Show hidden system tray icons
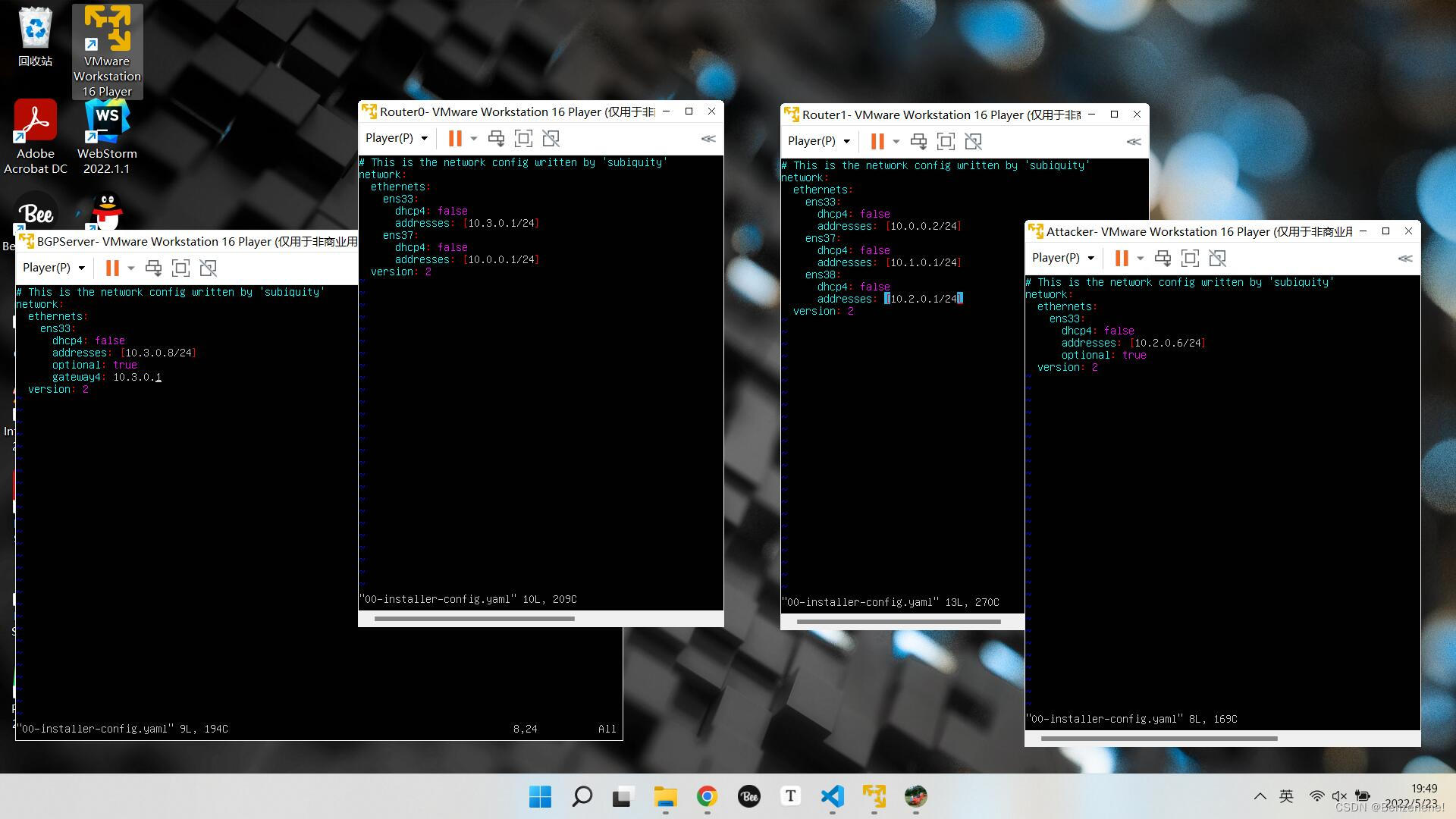Screen dimensions: 1456x819 pyautogui.click(x=1260, y=796)
